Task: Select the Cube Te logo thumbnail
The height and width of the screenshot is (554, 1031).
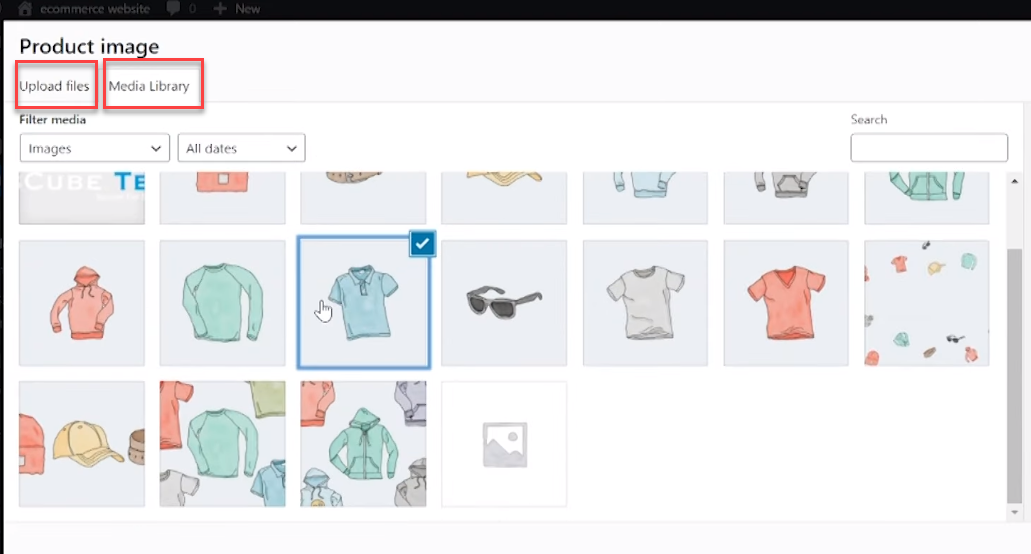Action: (82, 198)
